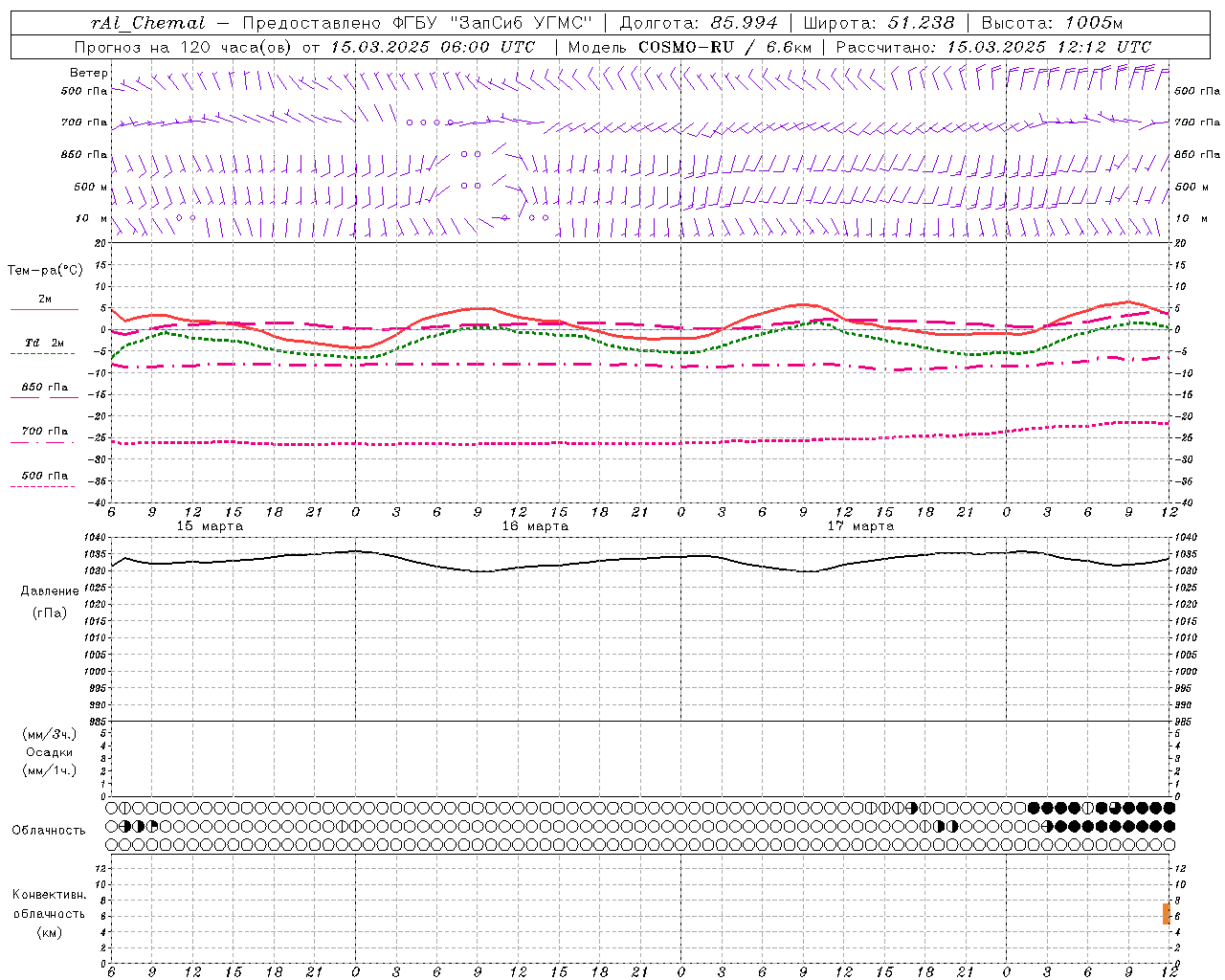The image size is (1225, 980).
Task: Click the Давление pressure panel label
Action: click(x=50, y=591)
